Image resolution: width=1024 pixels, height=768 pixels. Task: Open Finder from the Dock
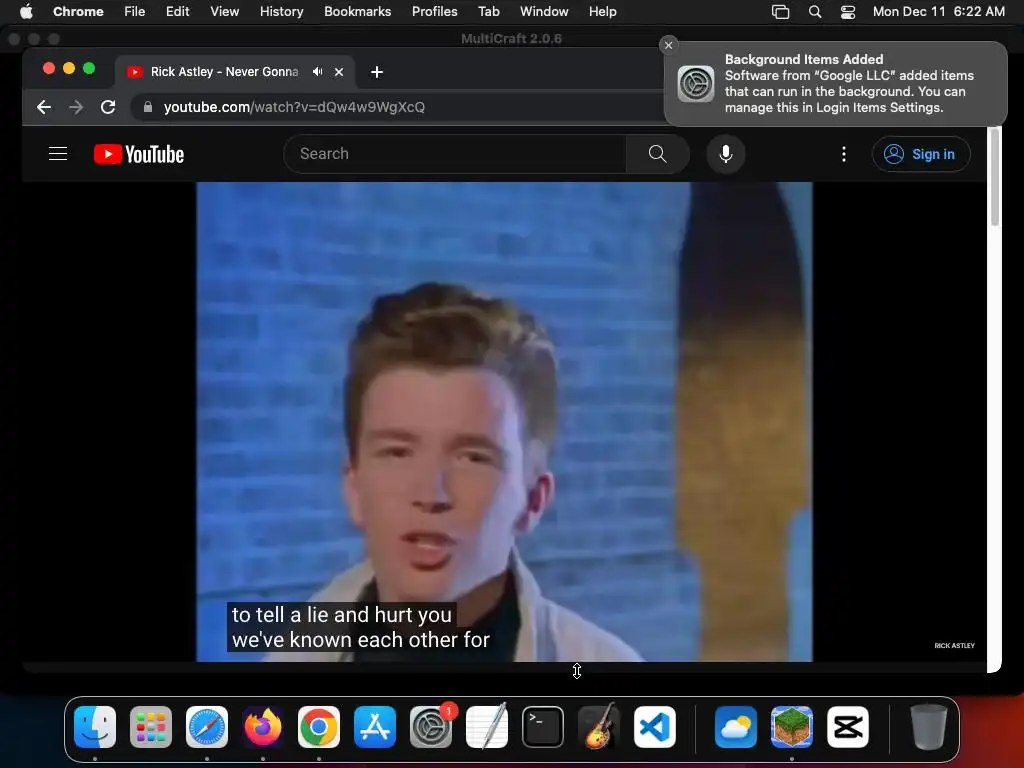point(95,727)
